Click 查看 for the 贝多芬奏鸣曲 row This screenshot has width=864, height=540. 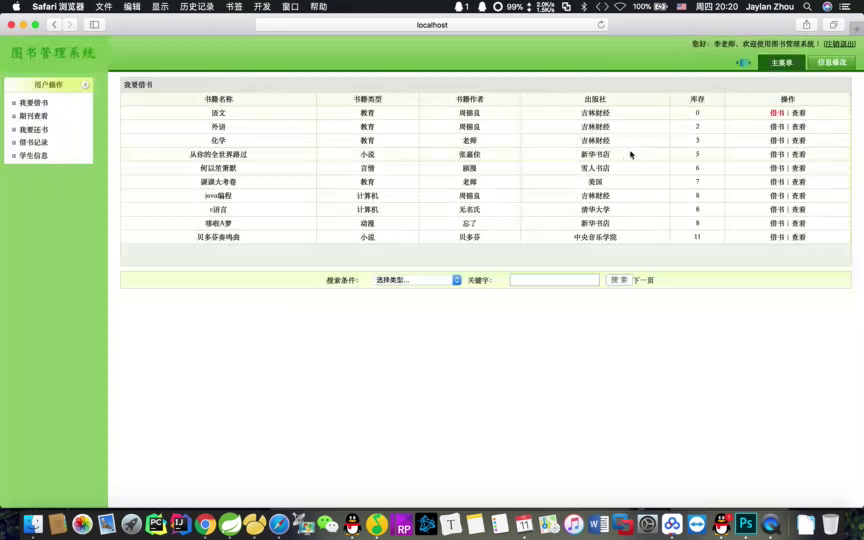[x=798, y=237]
